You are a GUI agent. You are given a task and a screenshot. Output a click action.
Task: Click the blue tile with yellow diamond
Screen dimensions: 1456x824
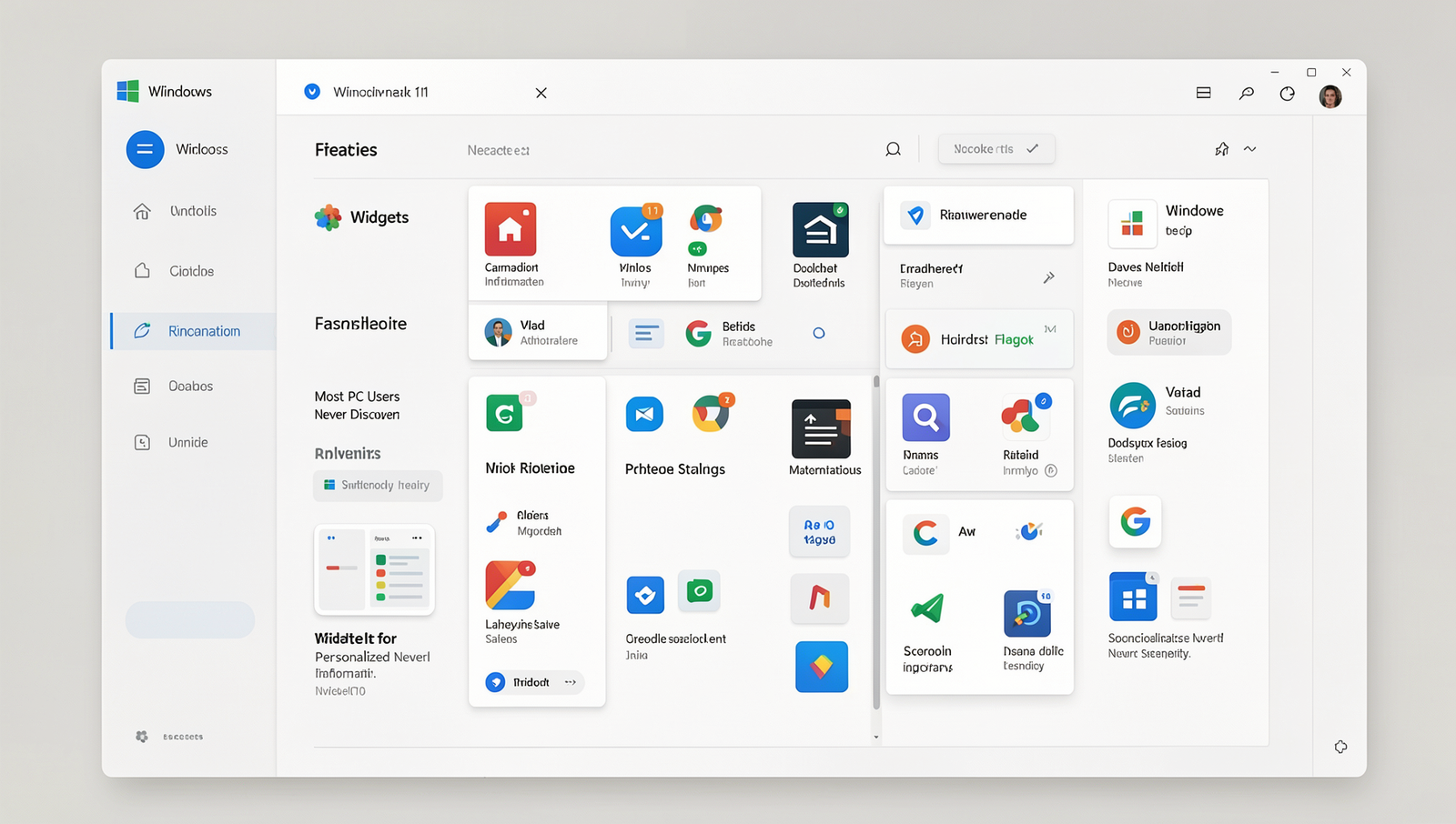click(822, 667)
